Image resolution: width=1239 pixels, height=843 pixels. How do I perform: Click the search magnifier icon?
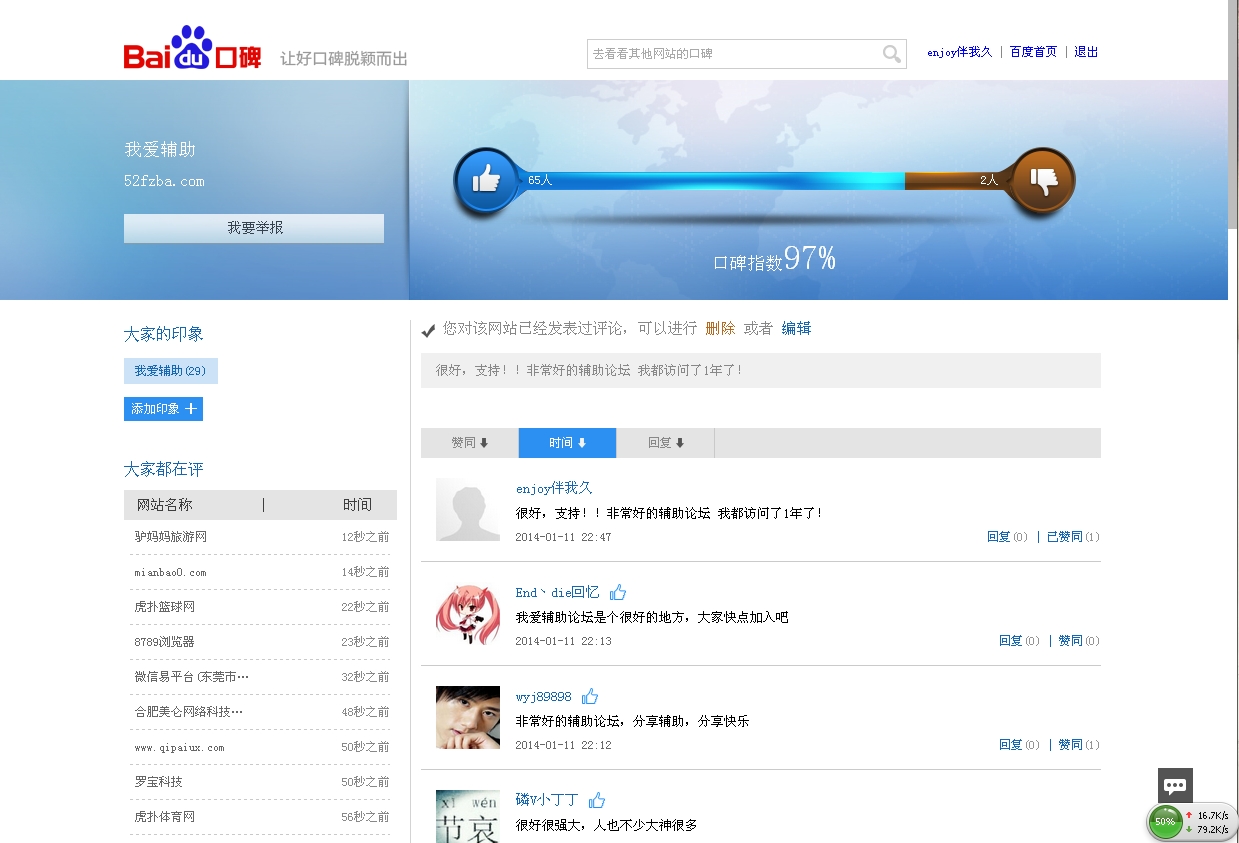(x=891, y=54)
